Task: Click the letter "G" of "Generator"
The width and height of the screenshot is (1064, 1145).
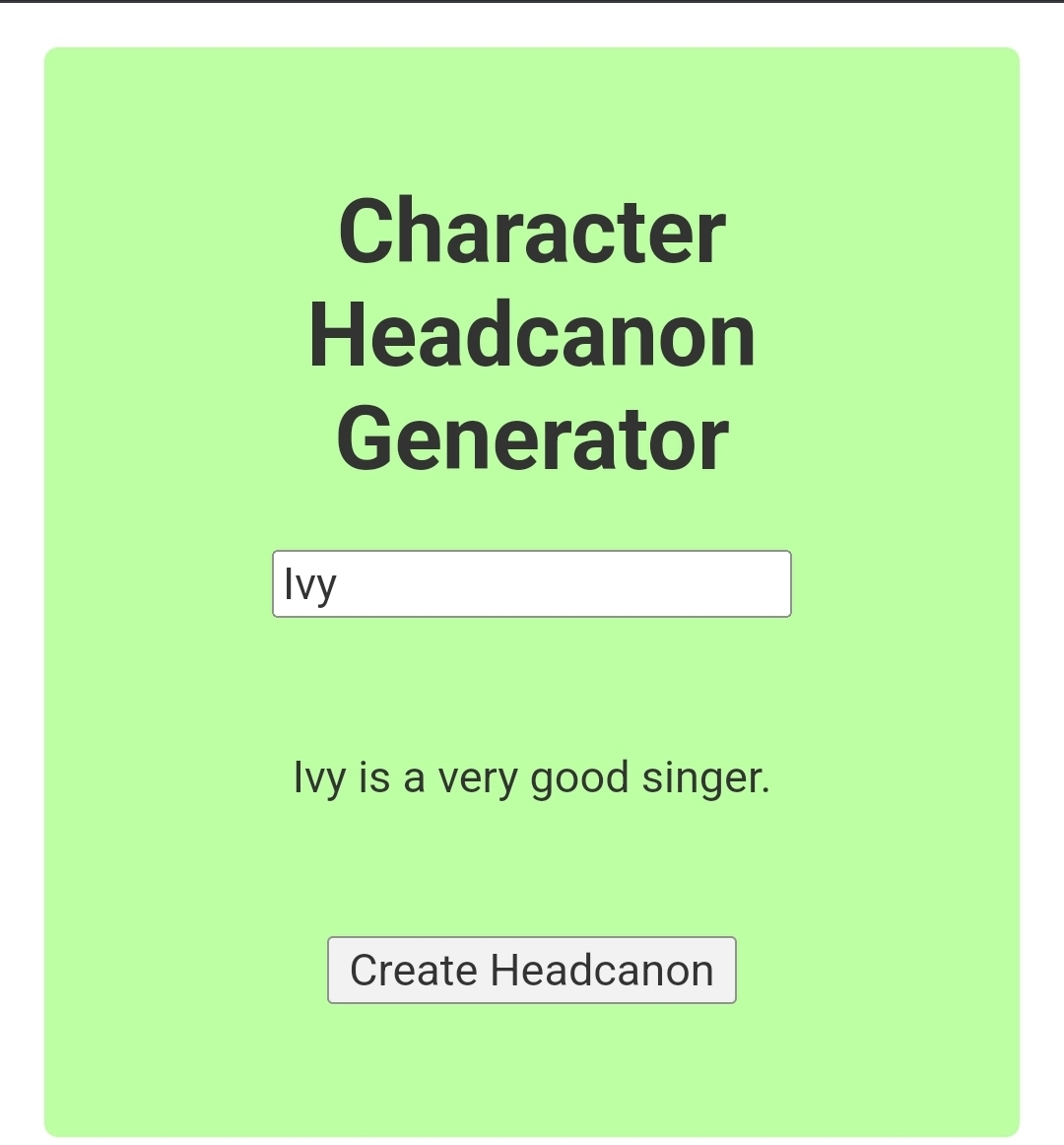Action: 365,439
